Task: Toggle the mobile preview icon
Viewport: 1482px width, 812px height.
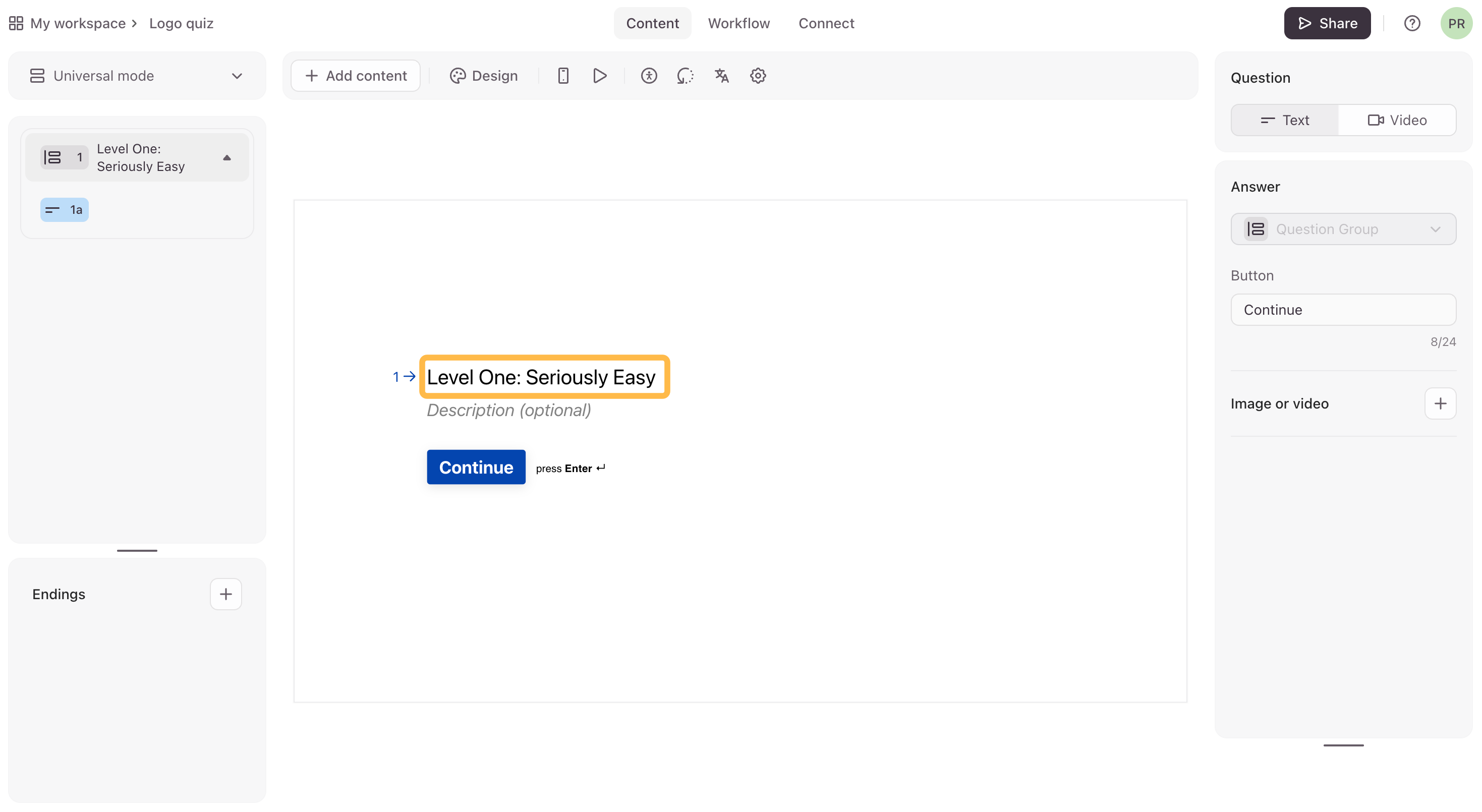Action: tap(563, 76)
